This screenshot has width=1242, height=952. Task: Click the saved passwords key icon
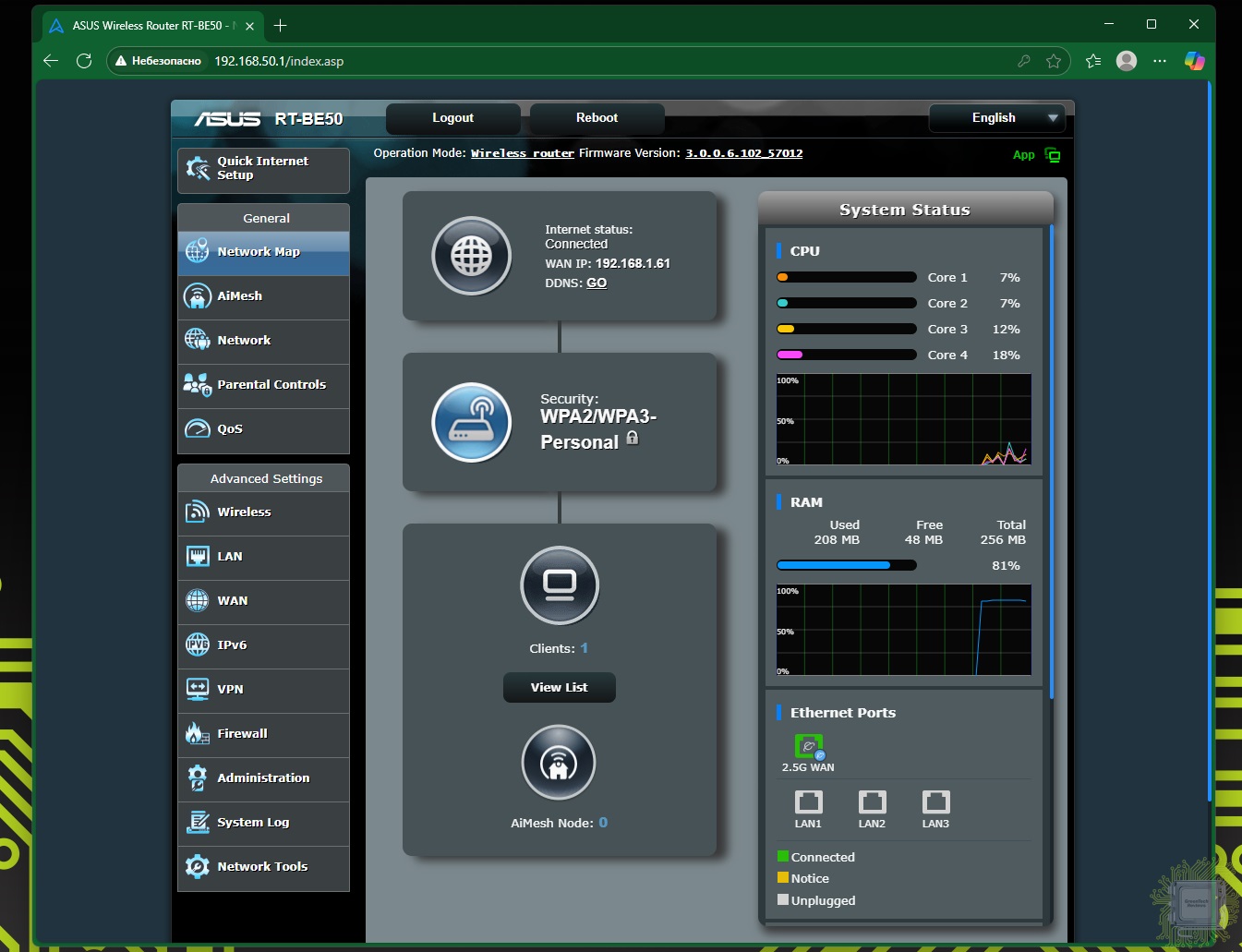1024,61
